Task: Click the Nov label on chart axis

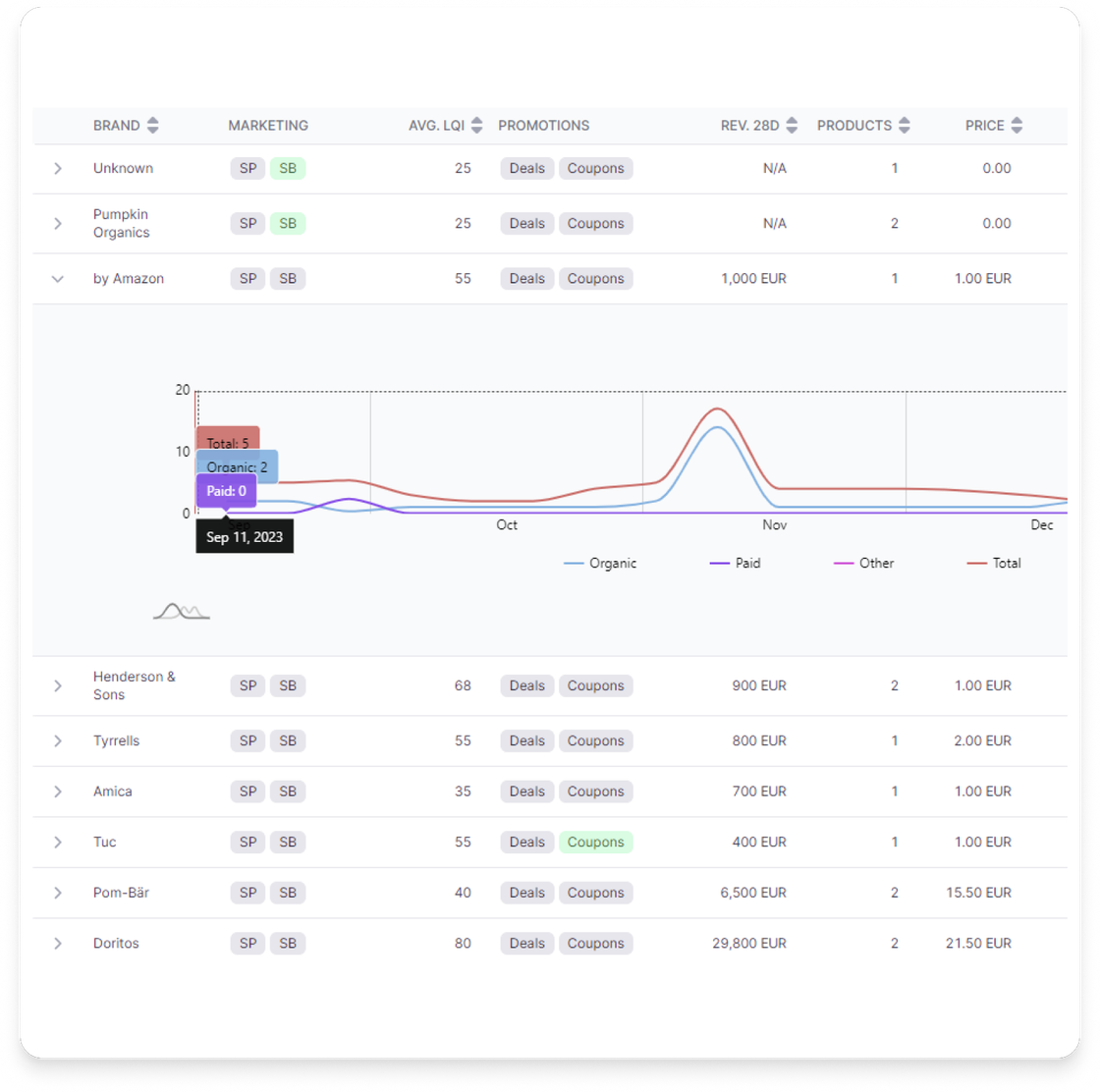Action: point(775,525)
